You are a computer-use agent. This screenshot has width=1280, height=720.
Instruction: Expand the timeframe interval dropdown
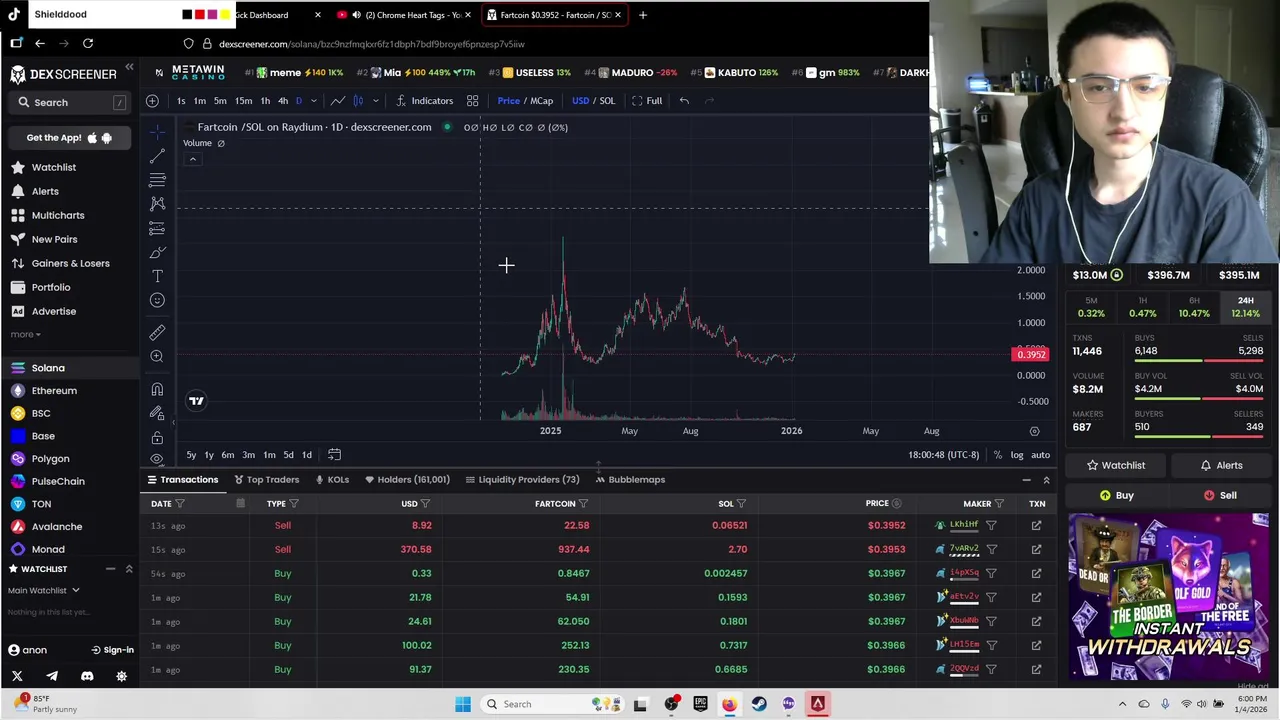click(313, 100)
